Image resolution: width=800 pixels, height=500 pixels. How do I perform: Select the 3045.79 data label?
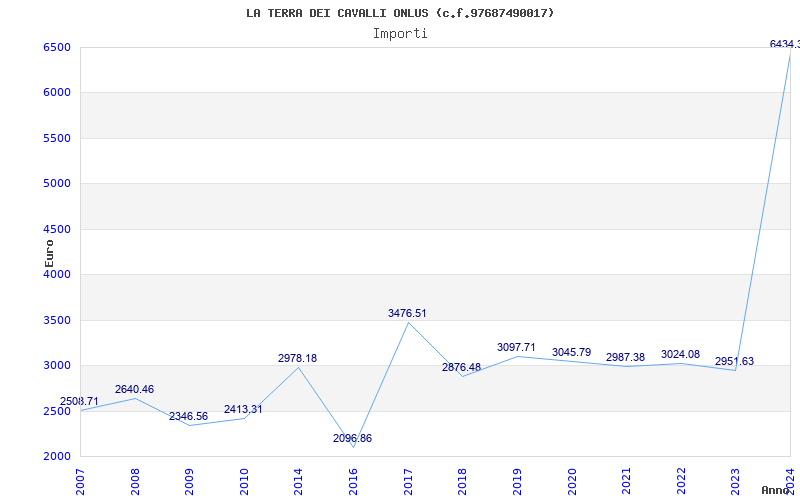571,353
